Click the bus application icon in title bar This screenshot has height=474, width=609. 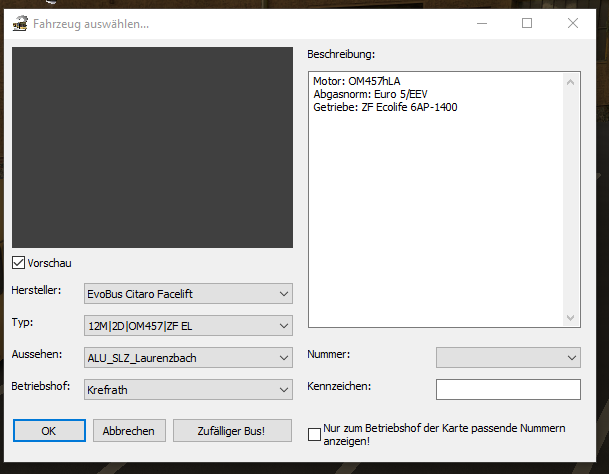pyautogui.click(x=18, y=22)
